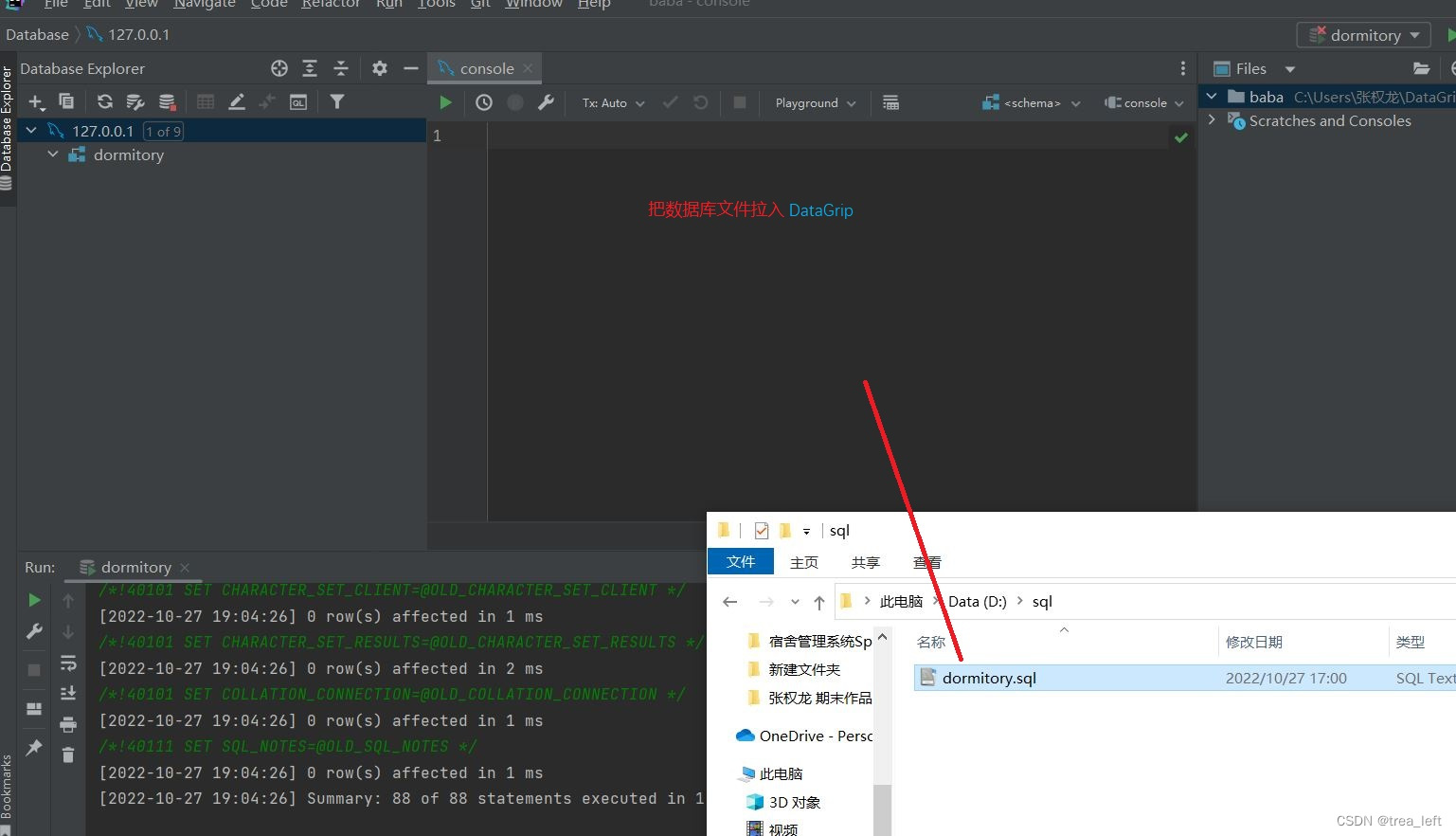Print the Run output
The image size is (1456, 836).
[x=68, y=725]
